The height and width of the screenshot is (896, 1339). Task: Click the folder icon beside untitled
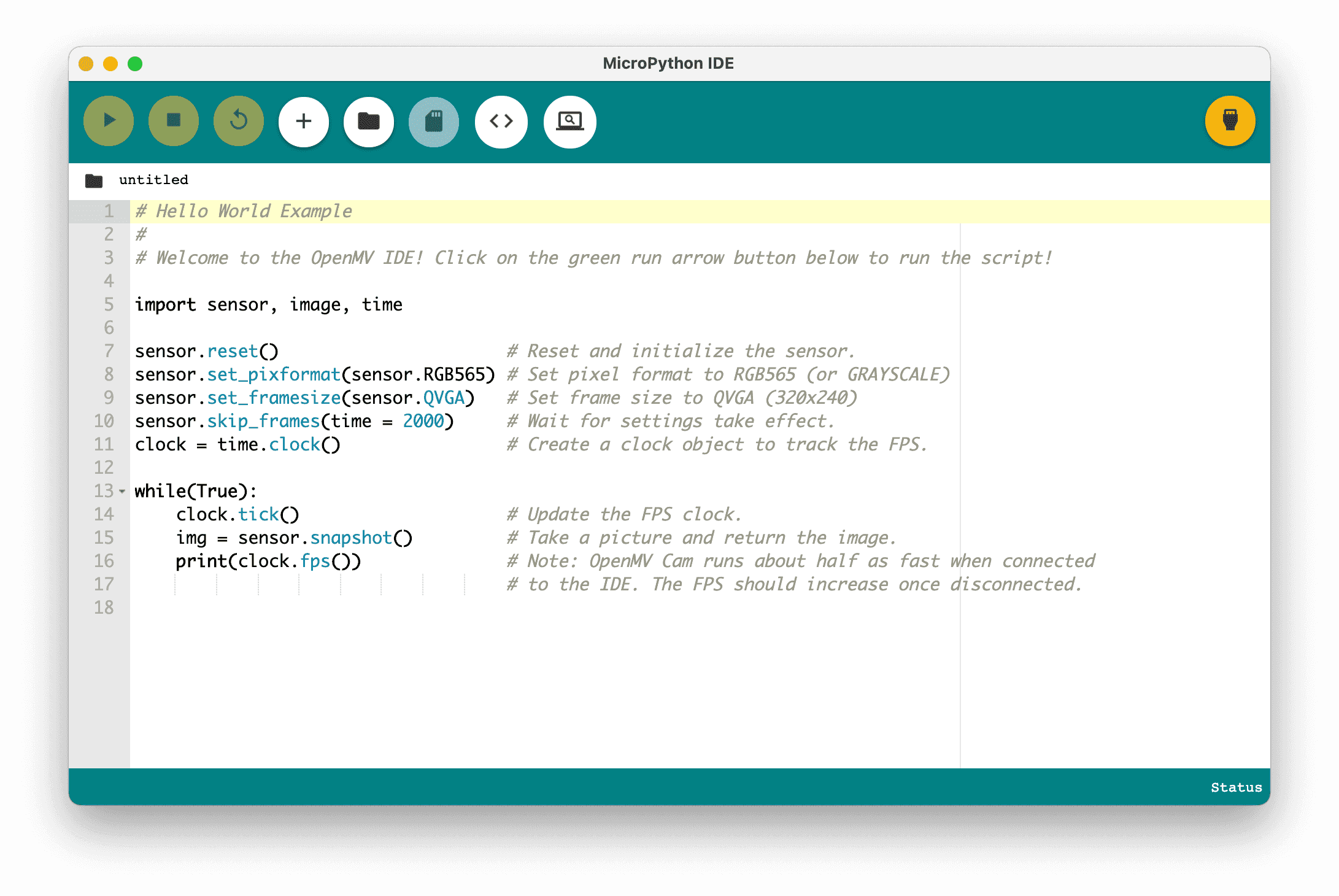point(93,179)
